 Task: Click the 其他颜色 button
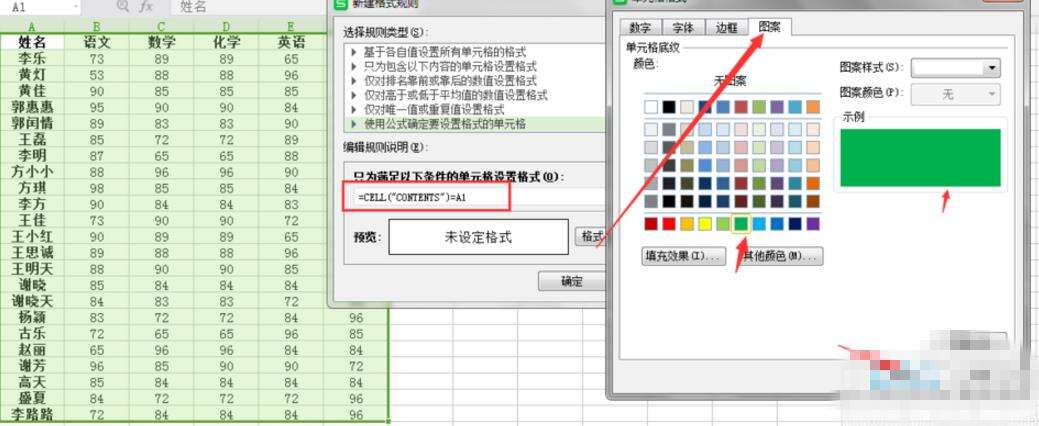782,256
